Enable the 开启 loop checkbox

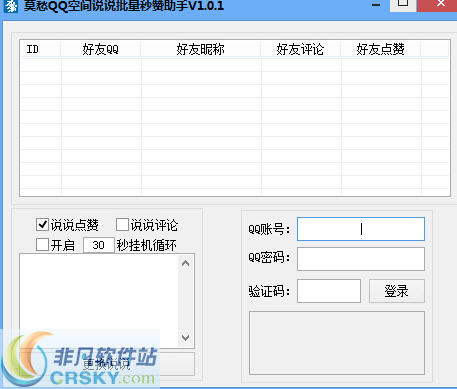click(42, 245)
